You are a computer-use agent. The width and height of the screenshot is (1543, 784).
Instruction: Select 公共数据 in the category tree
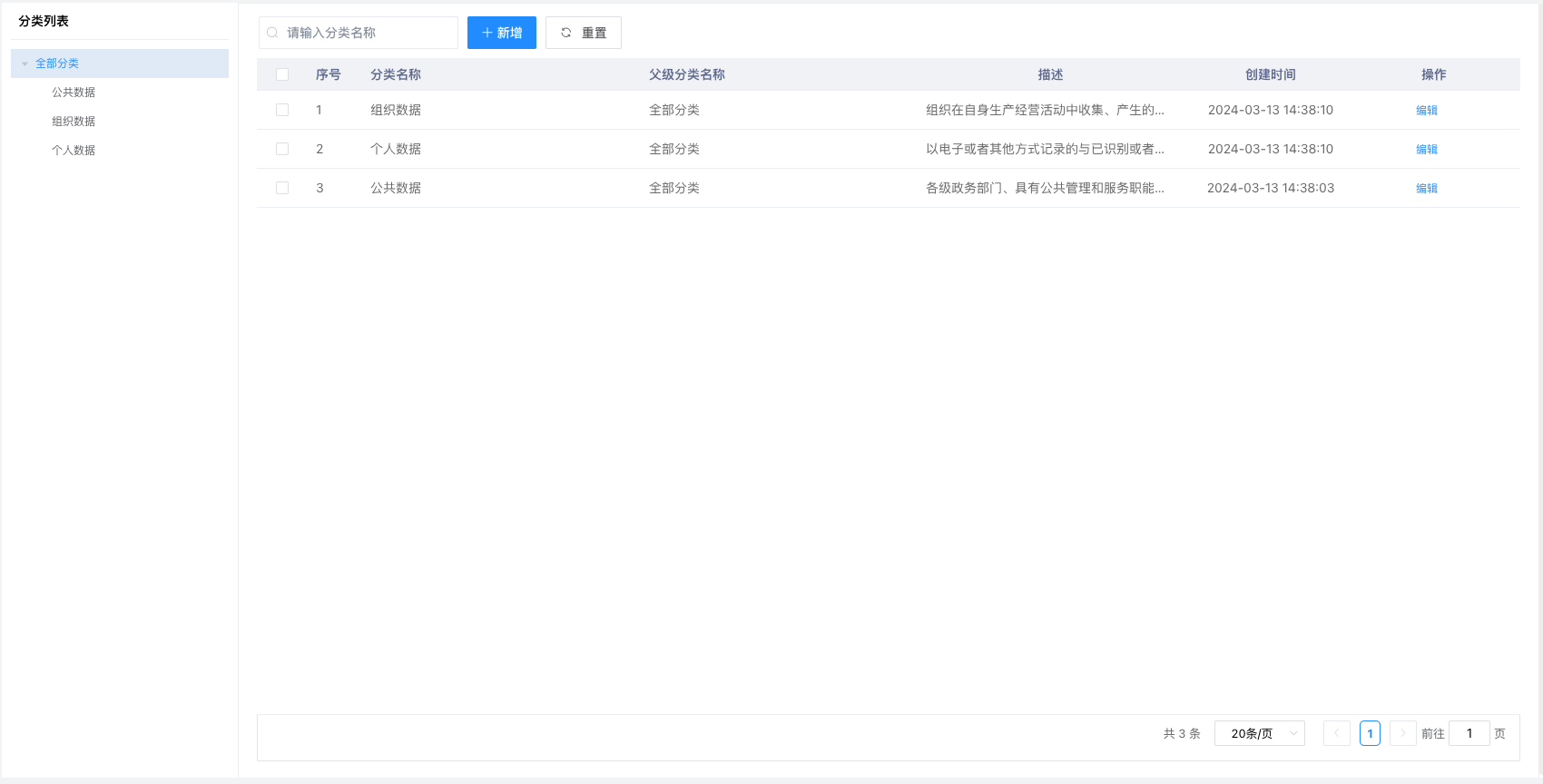tap(74, 93)
